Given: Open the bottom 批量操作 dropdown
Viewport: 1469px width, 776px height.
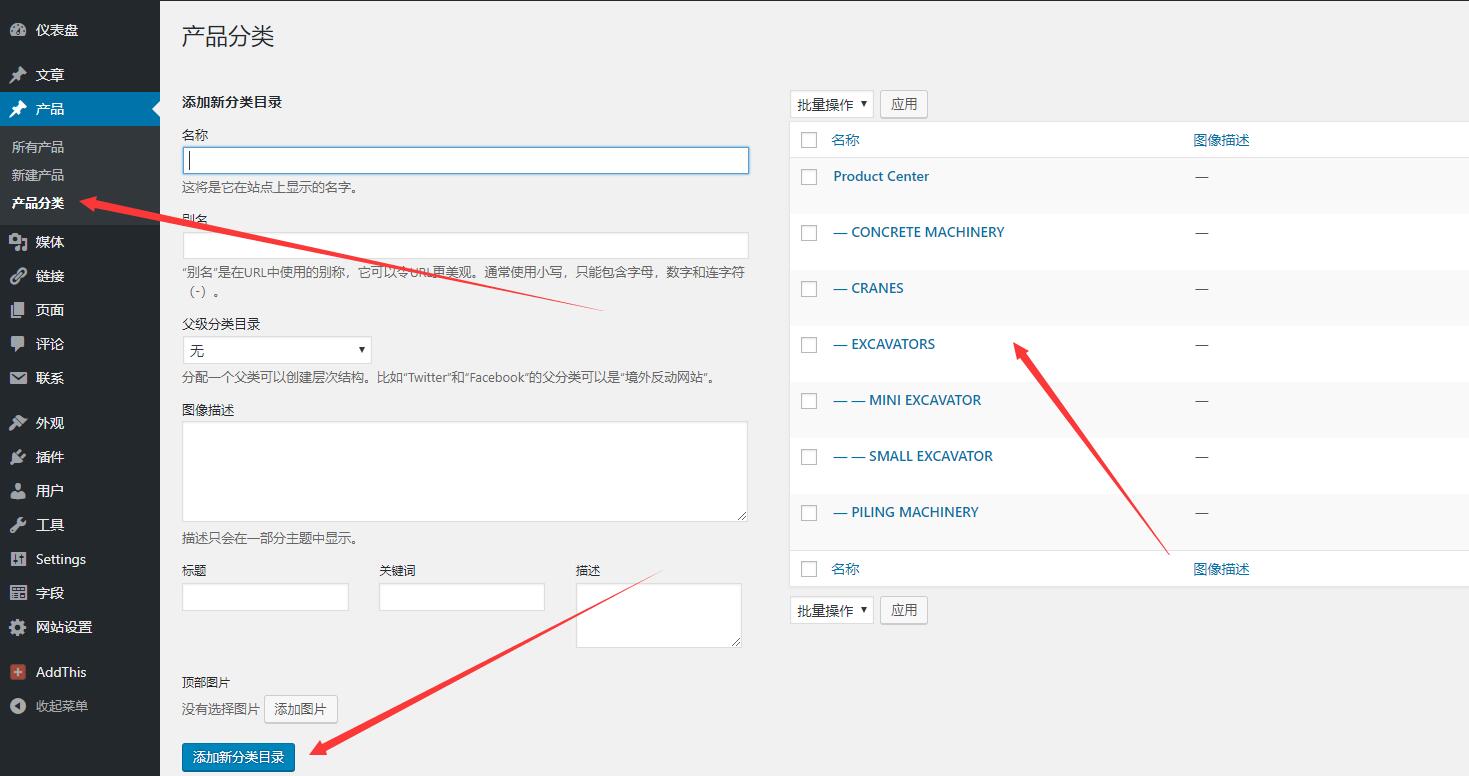Looking at the screenshot, I should (x=832, y=610).
